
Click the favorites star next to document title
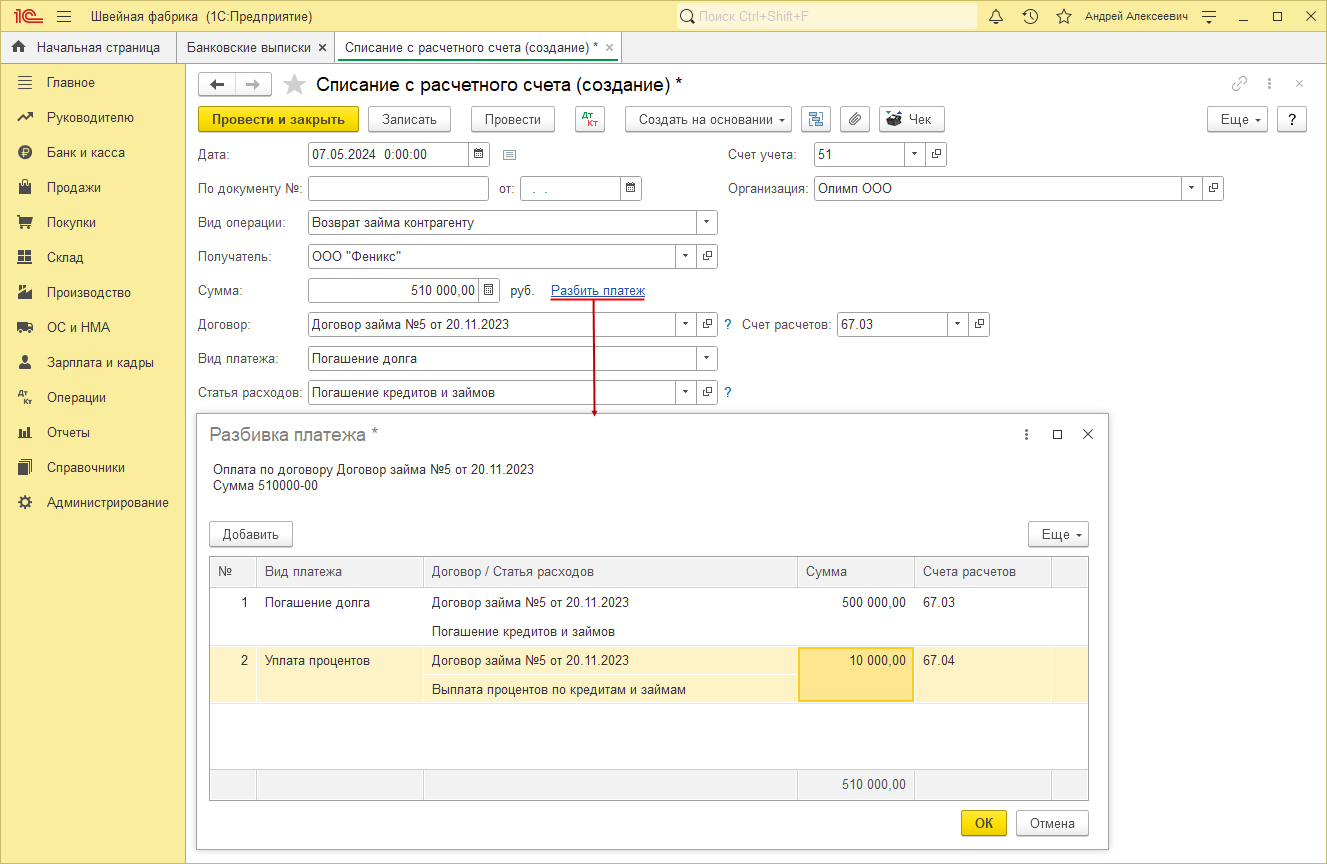[x=294, y=85]
